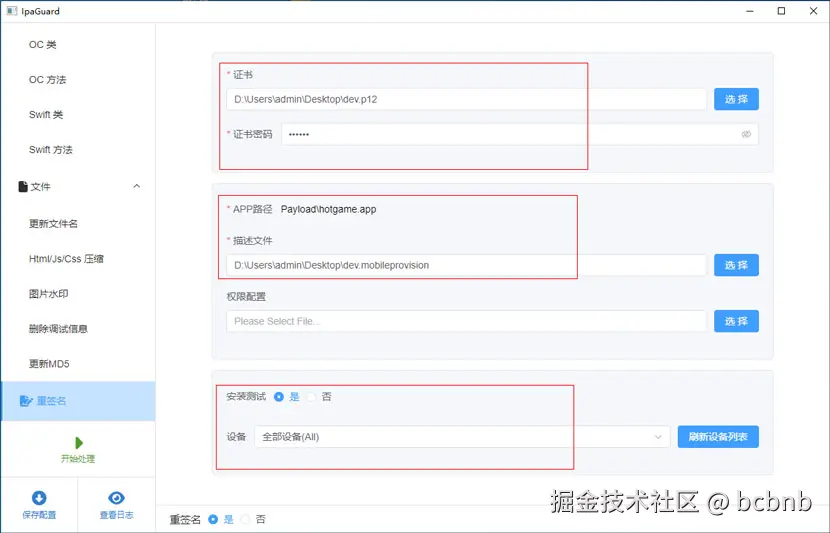Viewport: 830px width, 533px height.
Task: Select 是 radio for 重签名 at bottom
Action: 213,519
